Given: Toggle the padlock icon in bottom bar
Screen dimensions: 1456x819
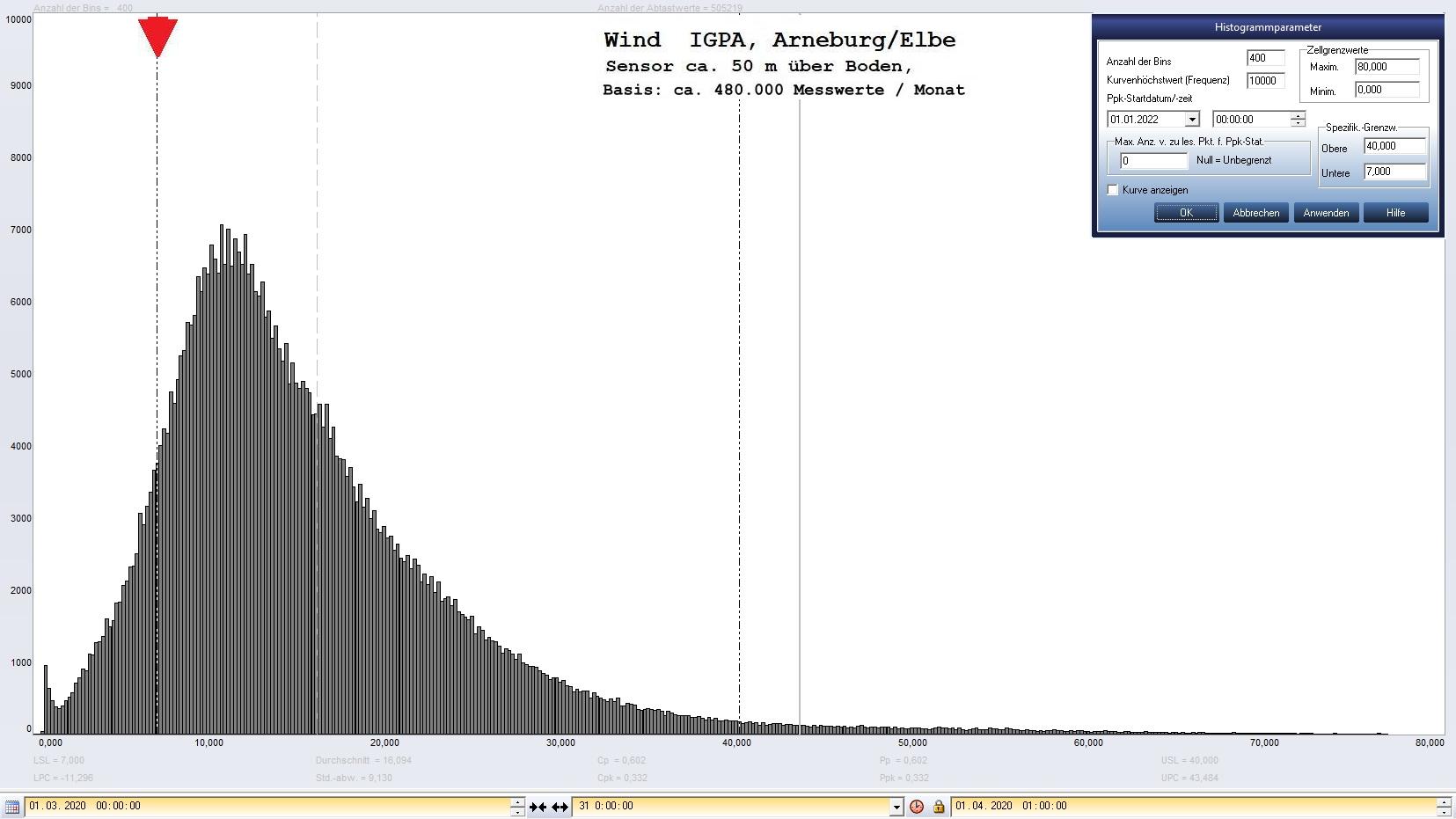Looking at the screenshot, I should [x=939, y=806].
